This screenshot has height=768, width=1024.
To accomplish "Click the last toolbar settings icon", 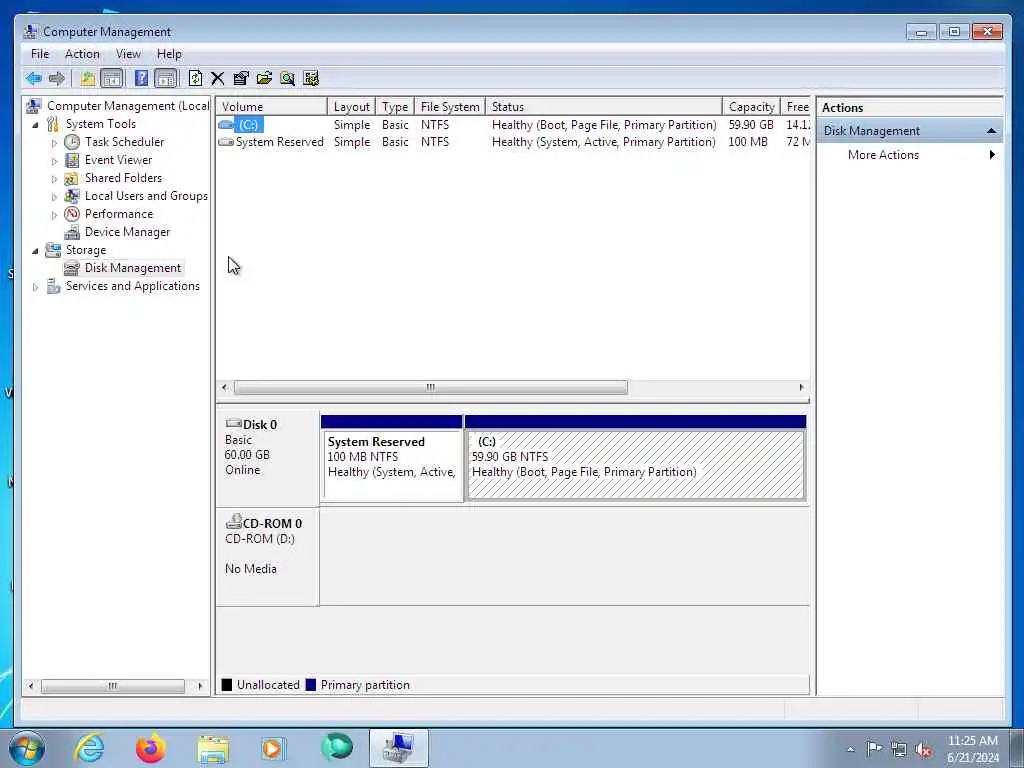I will pyautogui.click(x=311, y=79).
